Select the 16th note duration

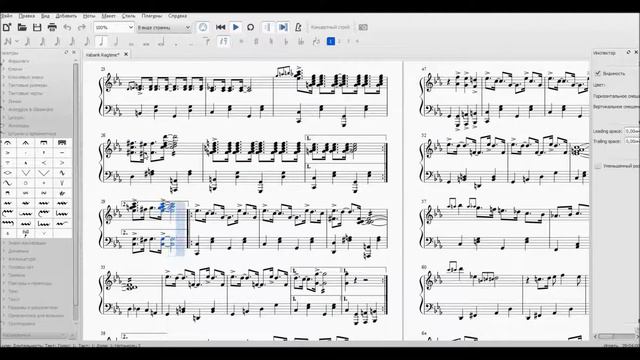[72, 41]
